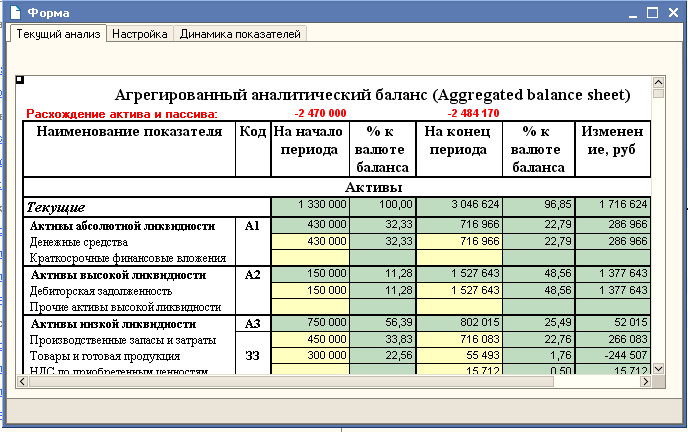
Task: Select the Денежные средства row label
Action: pyautogui.click(x=79, y=243)
